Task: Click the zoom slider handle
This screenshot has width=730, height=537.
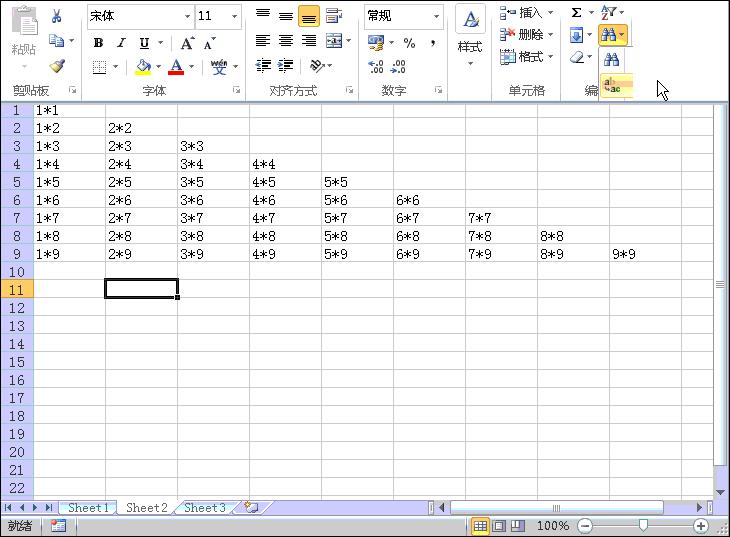Action: (x=643, y=526)
